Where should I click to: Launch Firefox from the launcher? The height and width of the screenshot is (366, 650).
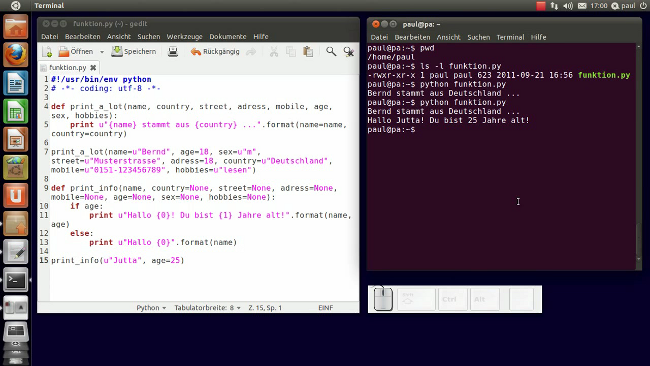(x=16, y=55)
